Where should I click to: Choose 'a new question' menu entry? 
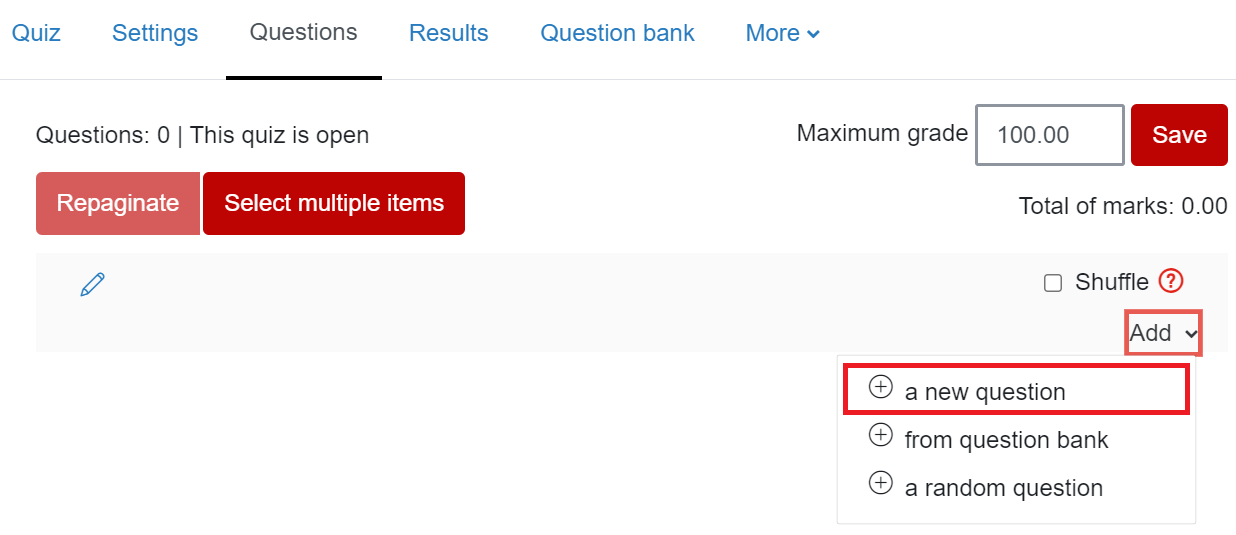pos(985,392)
